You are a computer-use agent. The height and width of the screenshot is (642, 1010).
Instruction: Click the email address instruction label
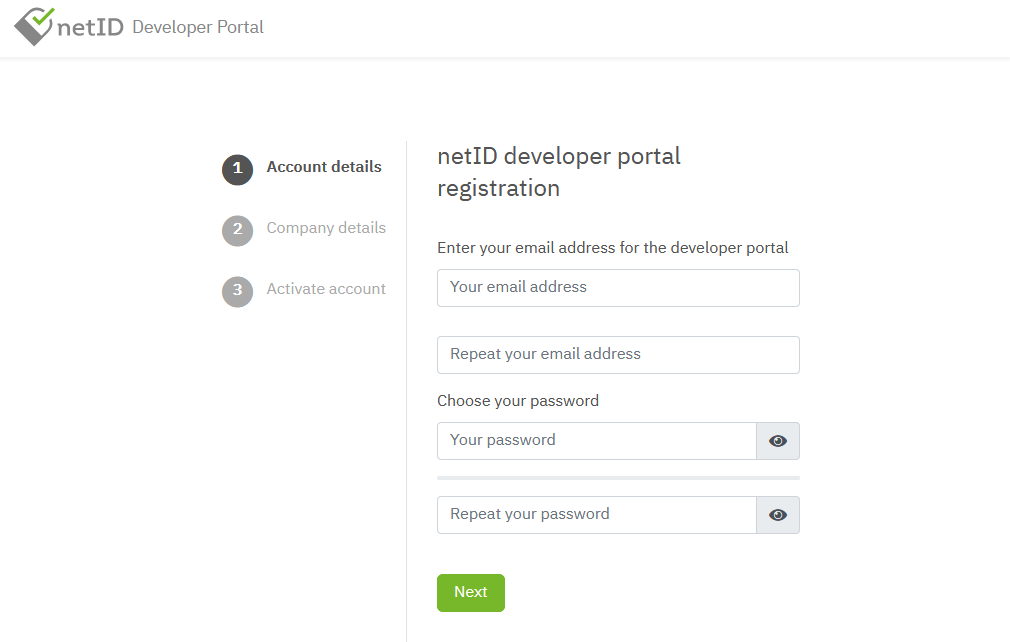click(613, 248)
